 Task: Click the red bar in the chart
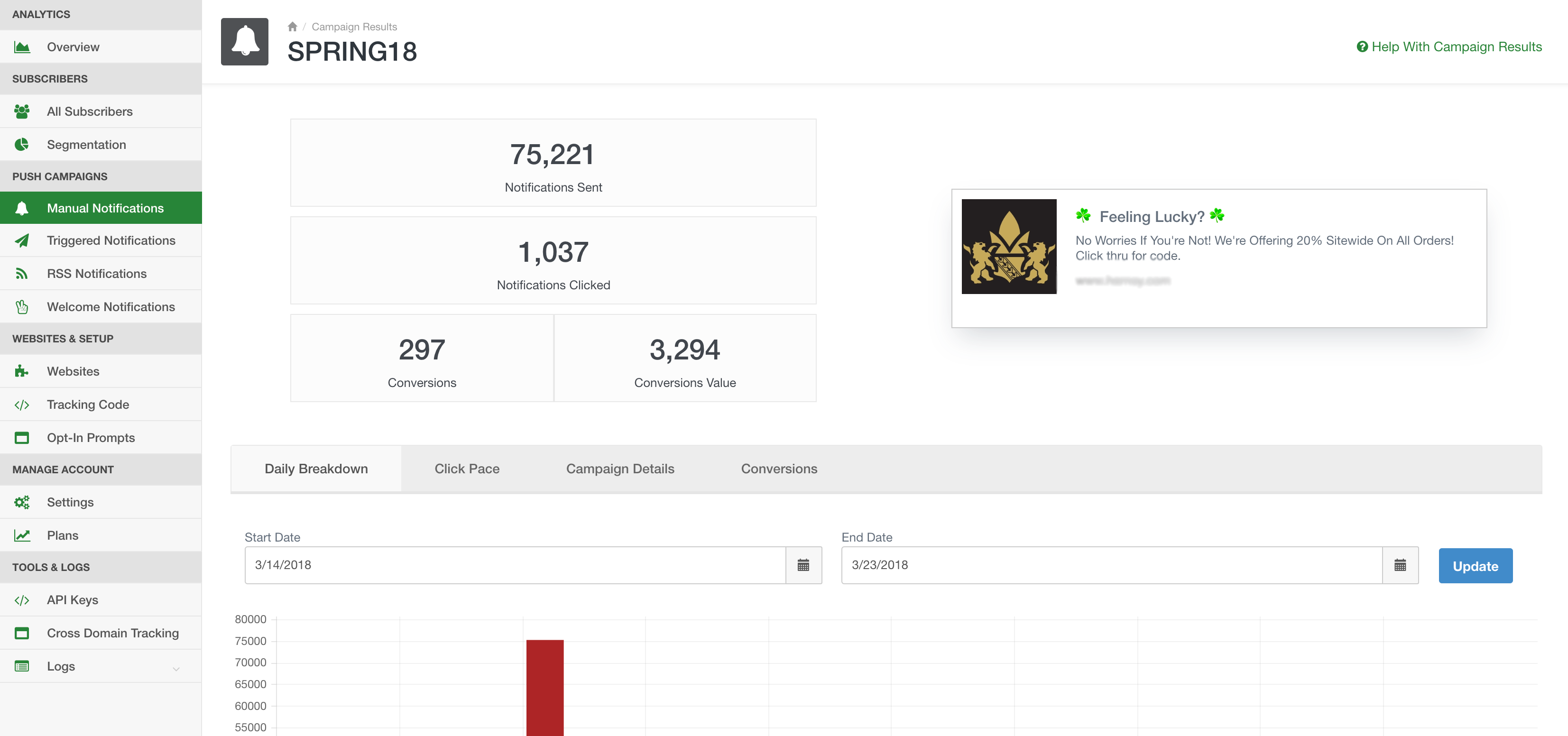545,687
